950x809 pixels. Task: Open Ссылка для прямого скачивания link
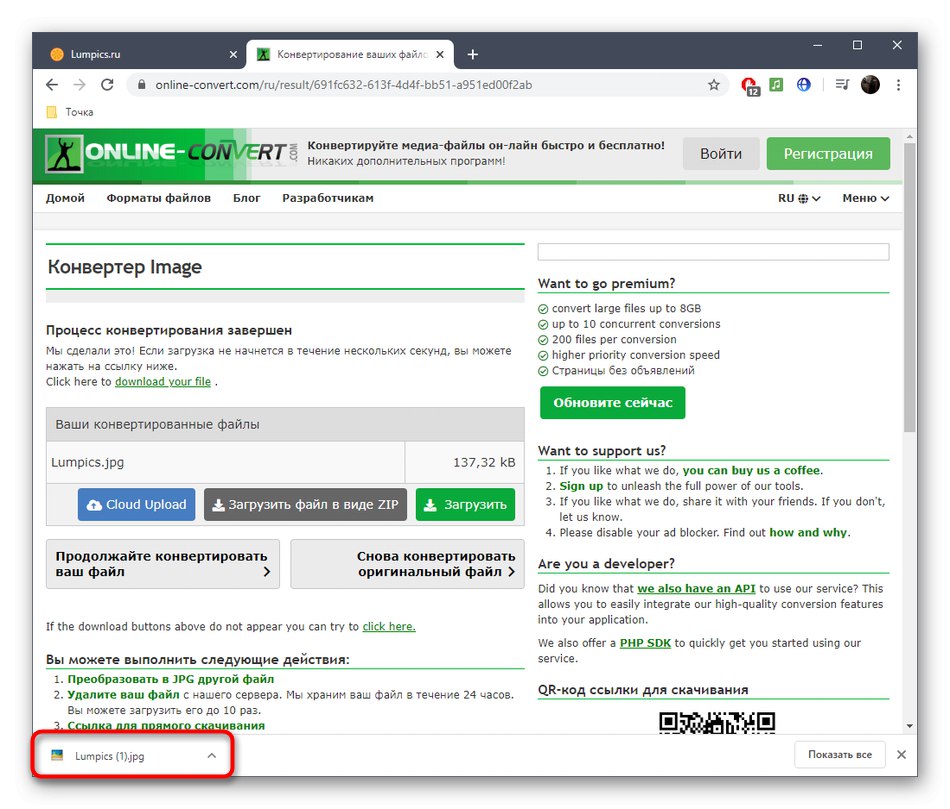pyautogui.click(x=166, y=726)
